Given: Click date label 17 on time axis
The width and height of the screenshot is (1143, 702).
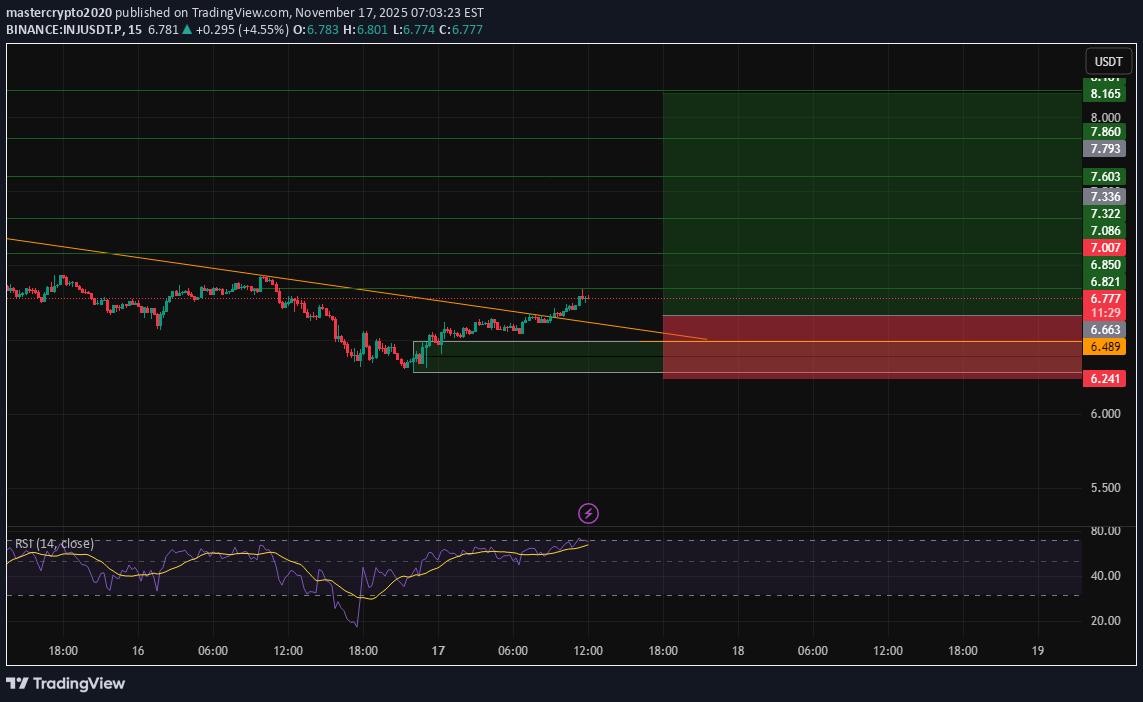Looking at the screenshot, I should click(x=438, y=651).
